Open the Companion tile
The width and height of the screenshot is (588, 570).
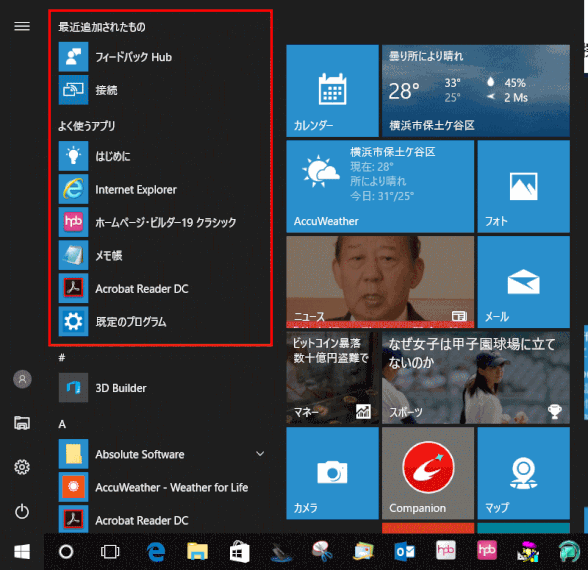tap(428, 473)
